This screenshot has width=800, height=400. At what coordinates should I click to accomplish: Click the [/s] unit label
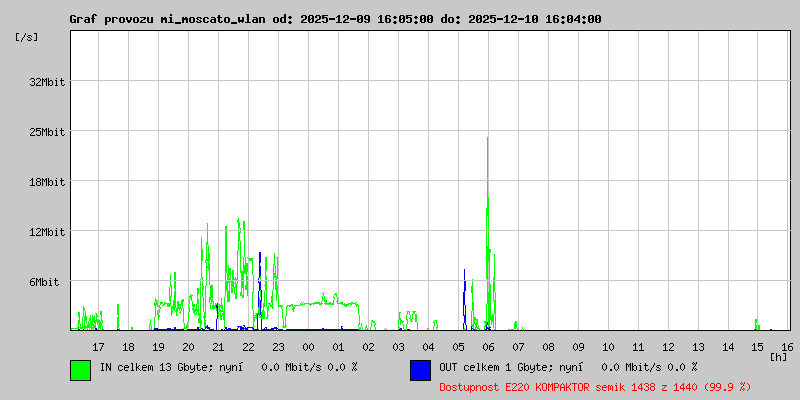27,37
